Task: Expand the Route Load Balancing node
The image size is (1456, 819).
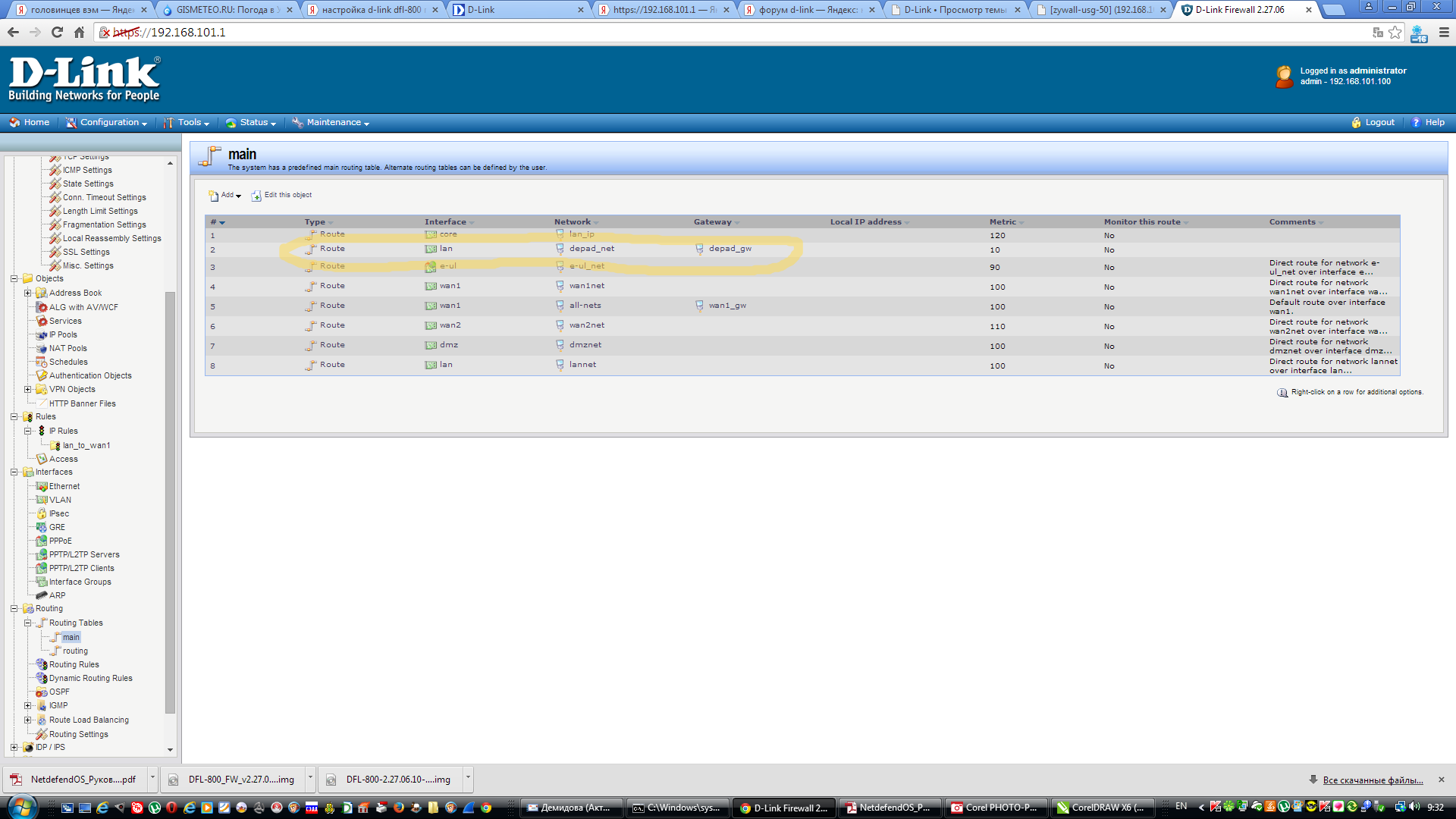Action: [27, 720]
